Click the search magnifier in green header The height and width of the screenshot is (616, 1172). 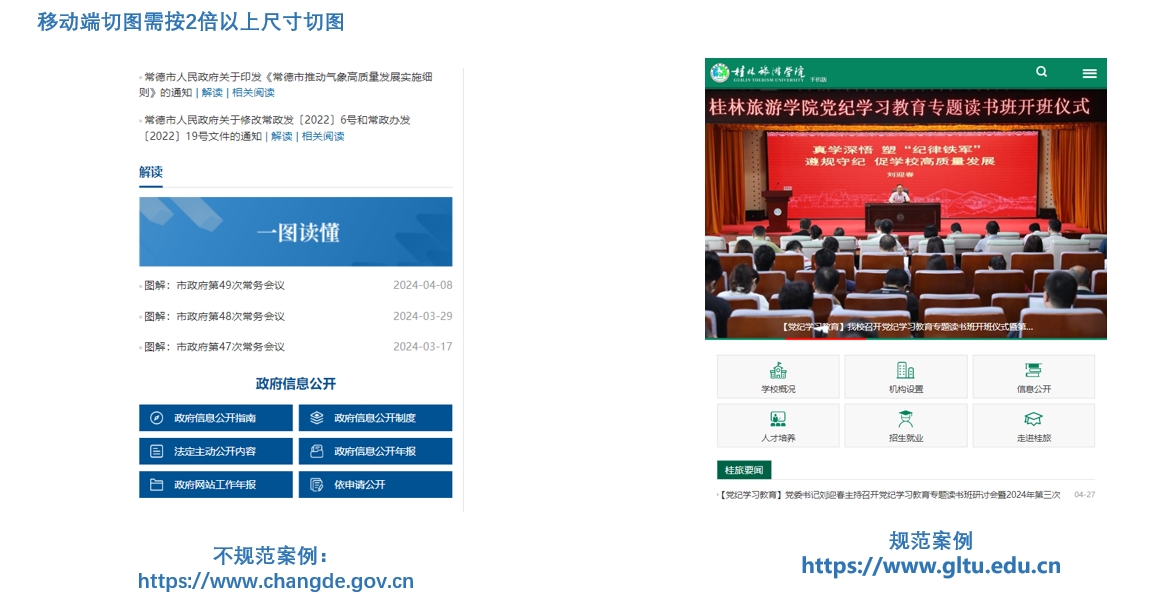click(1041, 72)
